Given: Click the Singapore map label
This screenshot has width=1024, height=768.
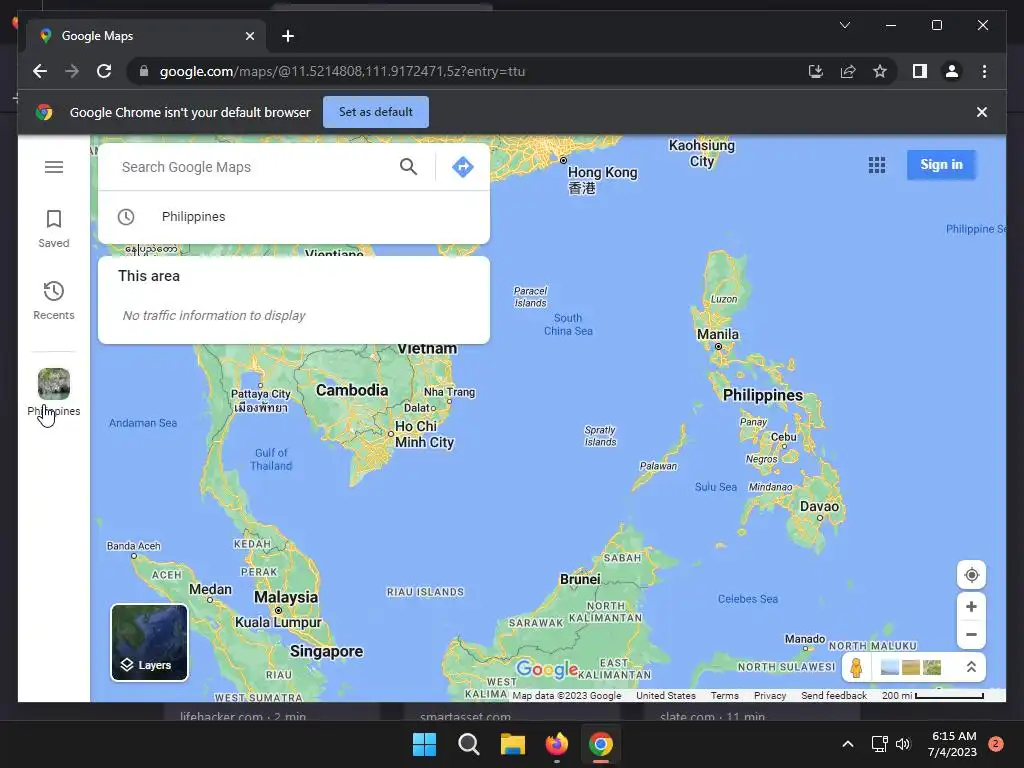Looking at the screenshot, I should click(327, 651).
